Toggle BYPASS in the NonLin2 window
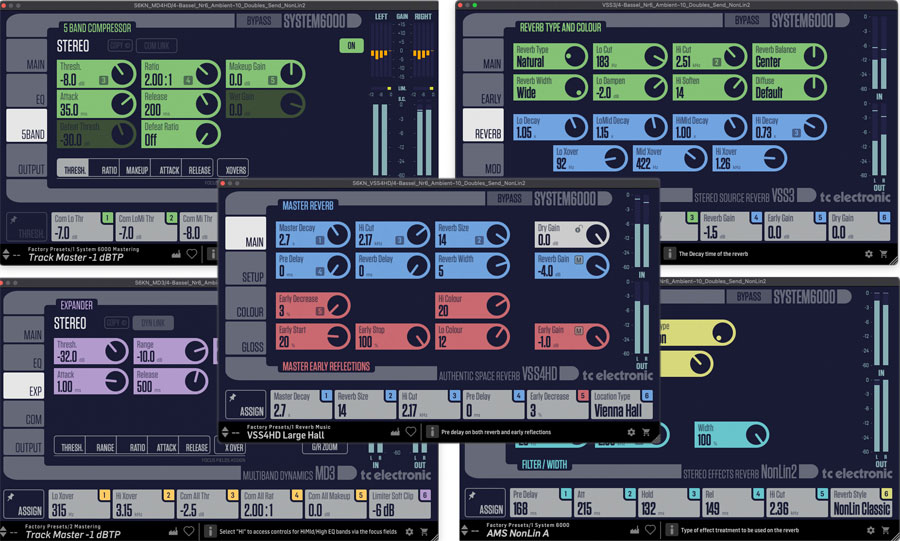Image resolution: width=900 pixels, height=541 pixels. (748, 297)
